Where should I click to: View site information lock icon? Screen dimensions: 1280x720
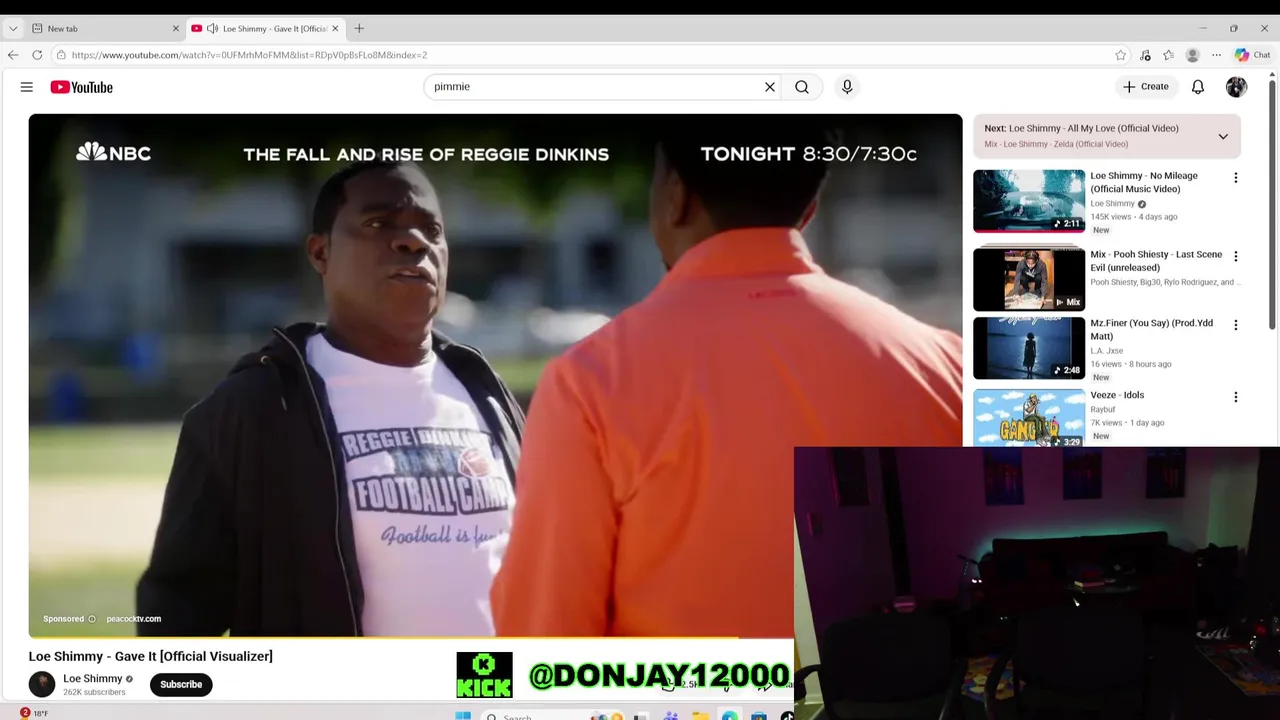coord(61,55)
